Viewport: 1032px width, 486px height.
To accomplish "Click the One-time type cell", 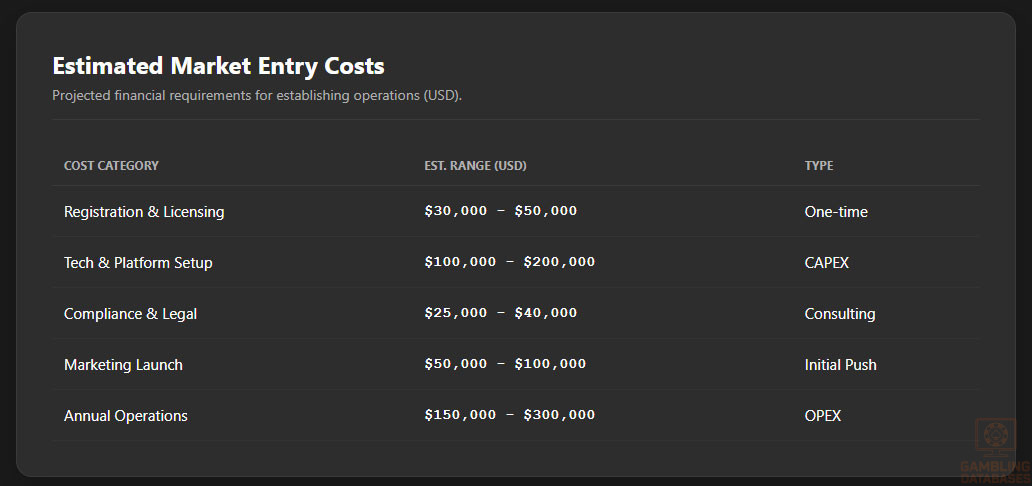I will [836, 212].
